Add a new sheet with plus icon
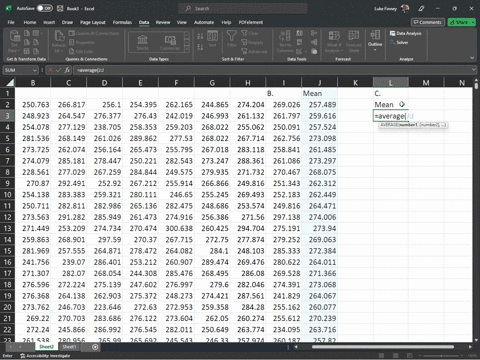Image resolution: width=480 pixels, height=360 pixels. click(x=95, y=347)
